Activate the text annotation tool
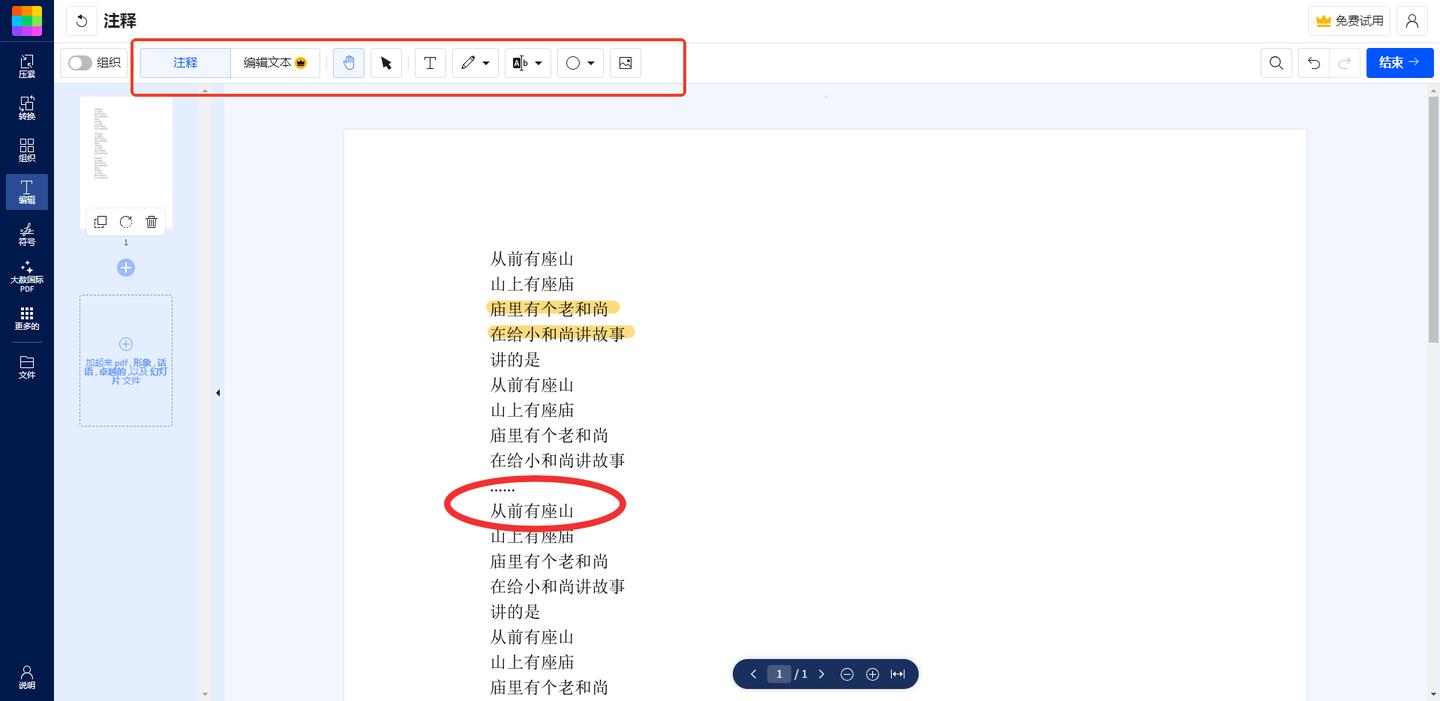The height and width of the screenshot is (701, 1440). click(x=430, y=63)
